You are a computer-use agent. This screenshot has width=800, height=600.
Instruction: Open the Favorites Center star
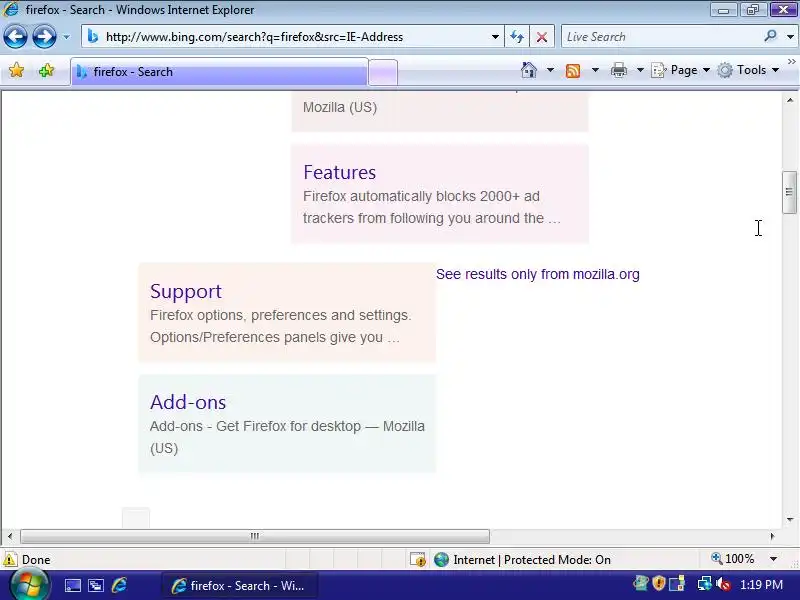(x=16, y=70)
